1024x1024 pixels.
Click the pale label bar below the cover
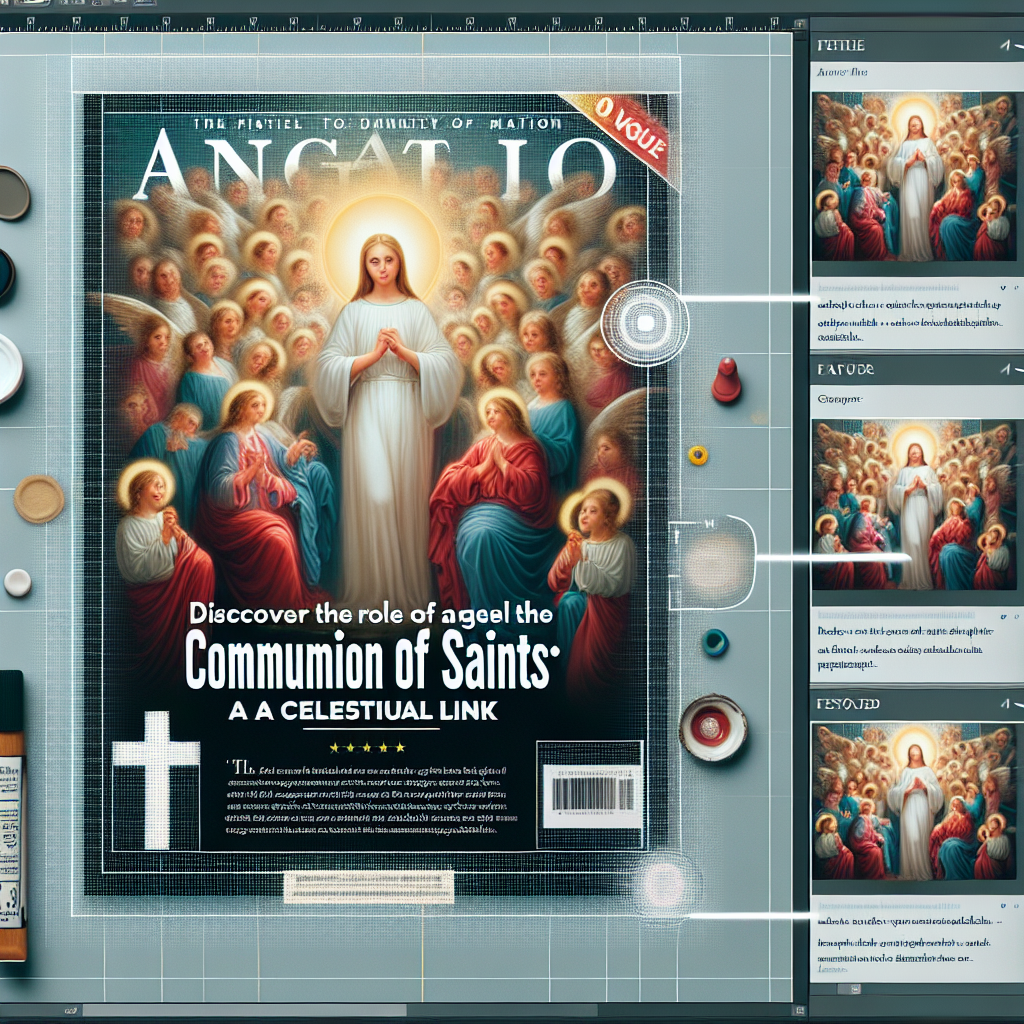point(367,887)
